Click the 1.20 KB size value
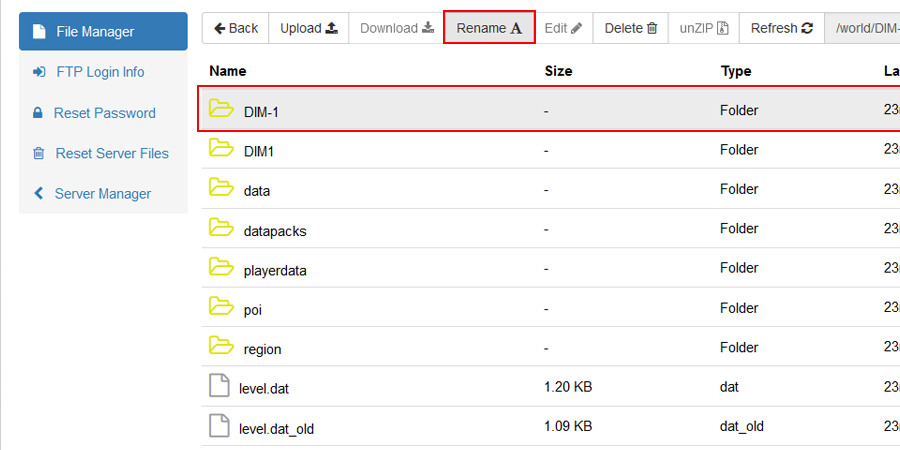900x450 pixels. tap(568, 387)
